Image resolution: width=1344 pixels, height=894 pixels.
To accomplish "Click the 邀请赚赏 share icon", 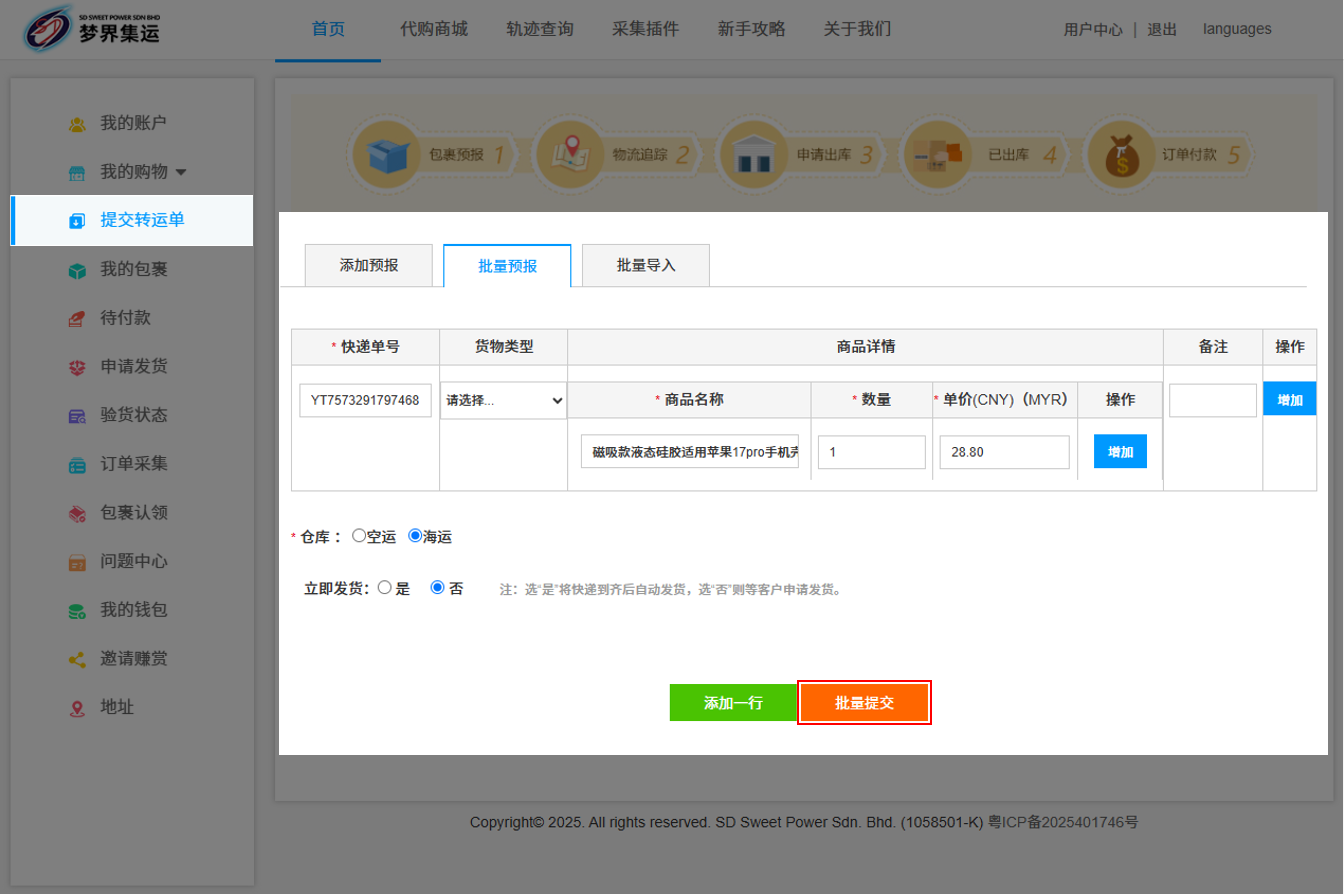I will (77, 660).
